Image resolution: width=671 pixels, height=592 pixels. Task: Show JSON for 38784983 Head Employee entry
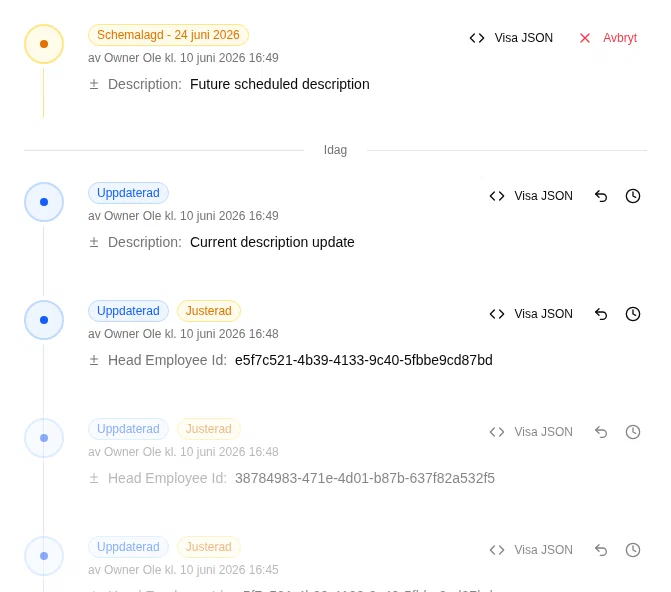pos(531,432)
